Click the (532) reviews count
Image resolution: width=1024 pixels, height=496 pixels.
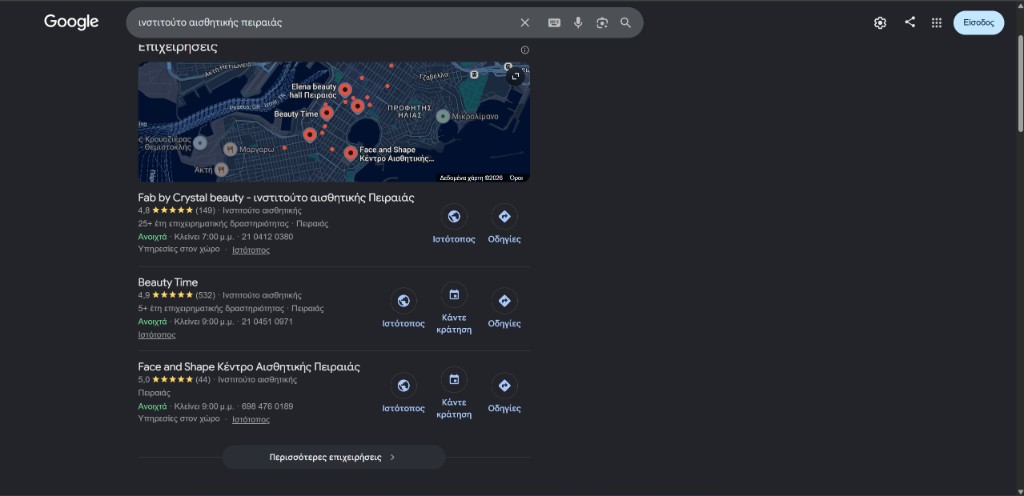[x=205, y=296]
